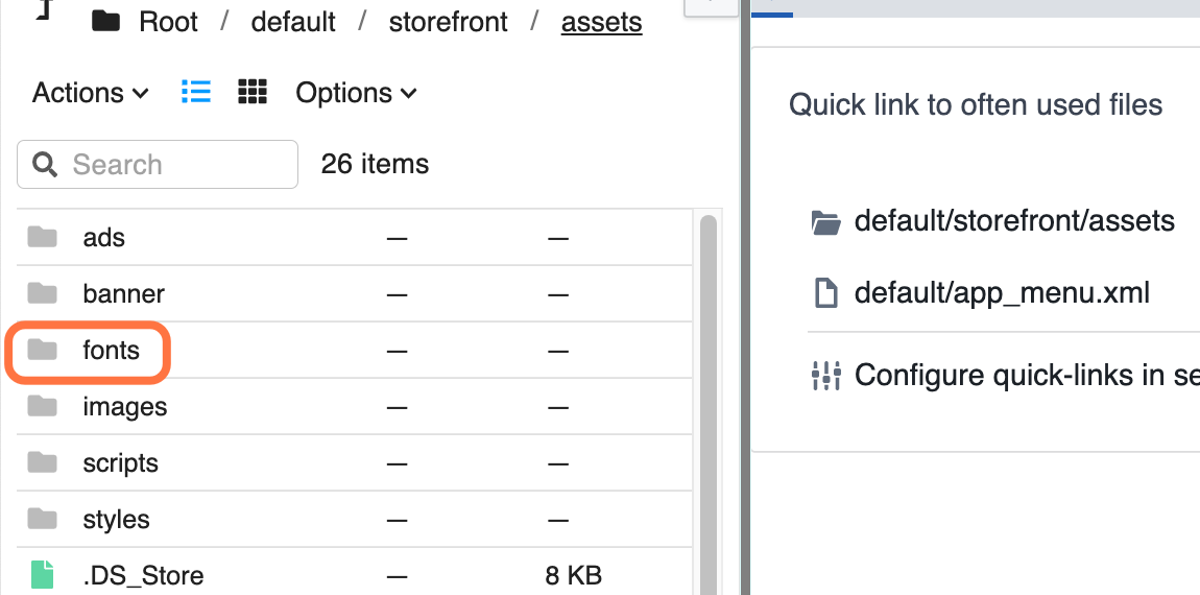Open the Actions dropdown menu
This screenshot has height=595, width=1200.
(x=90, y=93)
